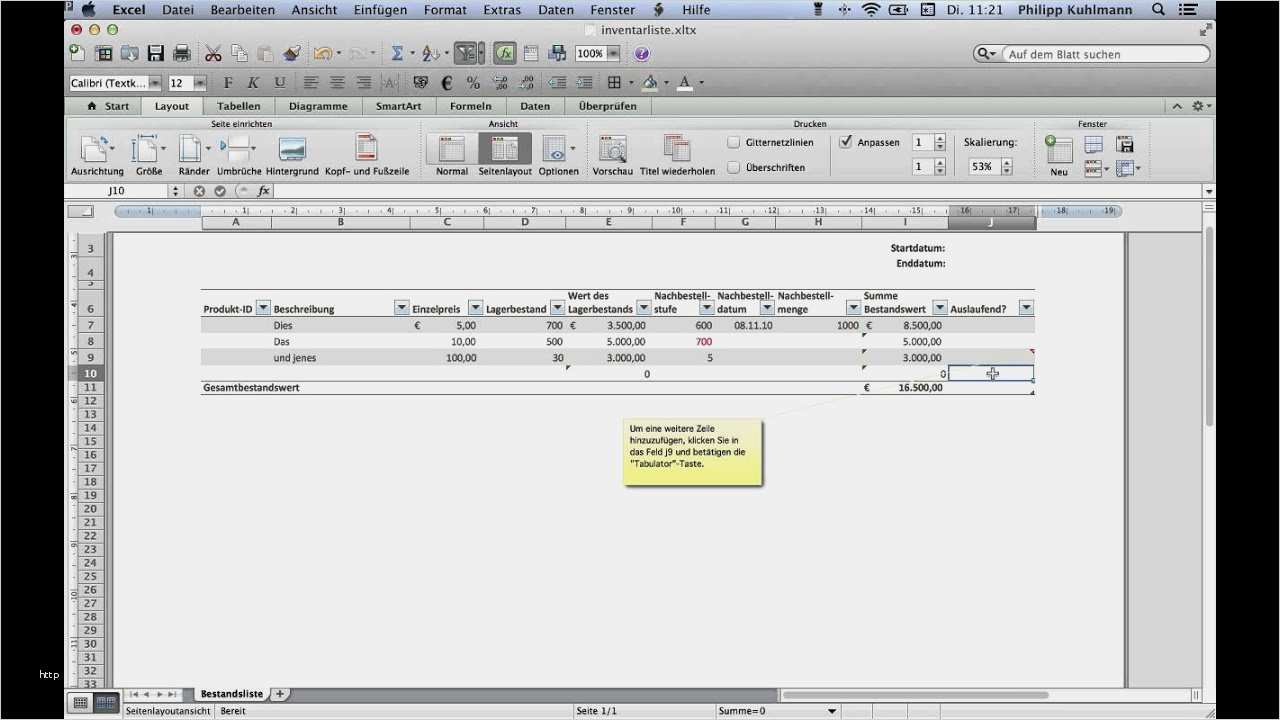Click the Filter funnel icon
This screenshot has height=720, width=1280.
point(465,53)
